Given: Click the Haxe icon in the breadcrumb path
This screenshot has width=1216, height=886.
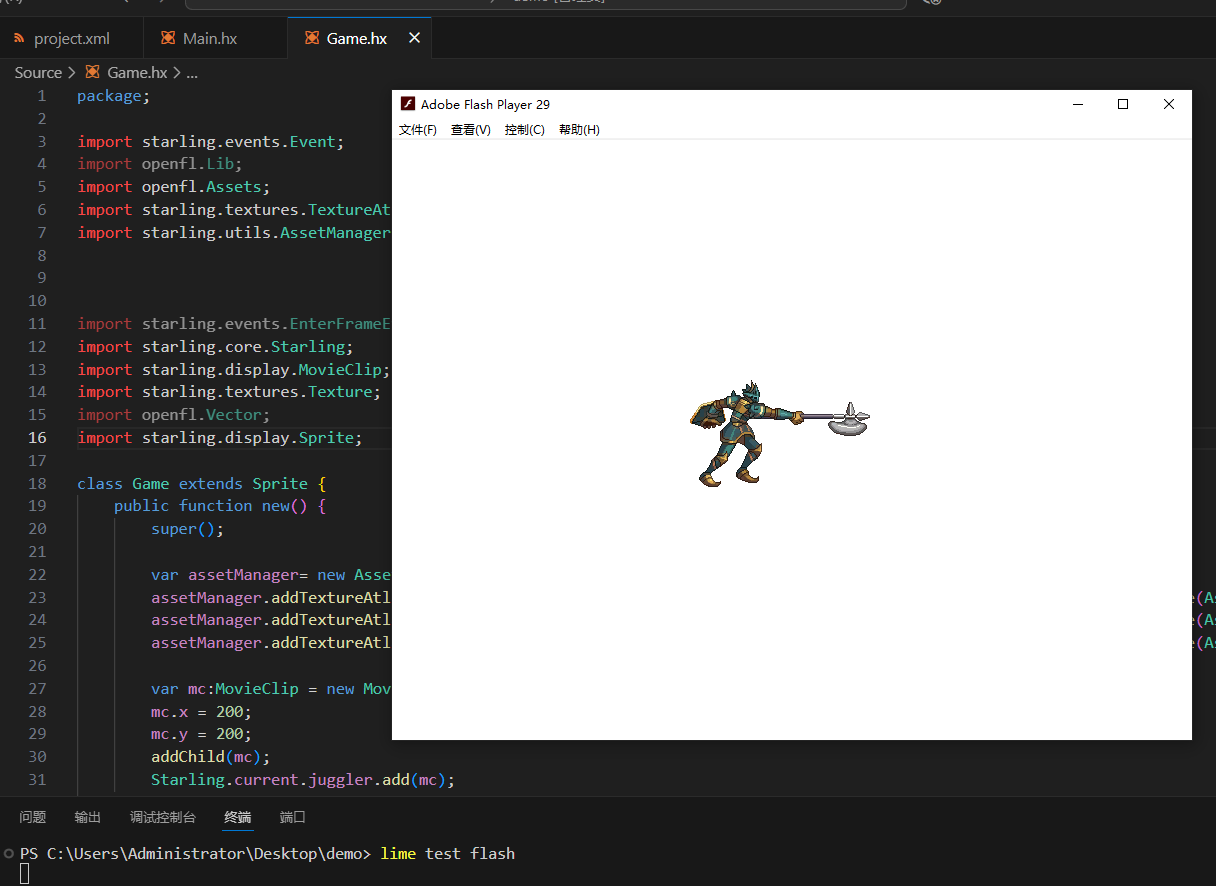Looking at the screenshot, I should pos(93,72).
